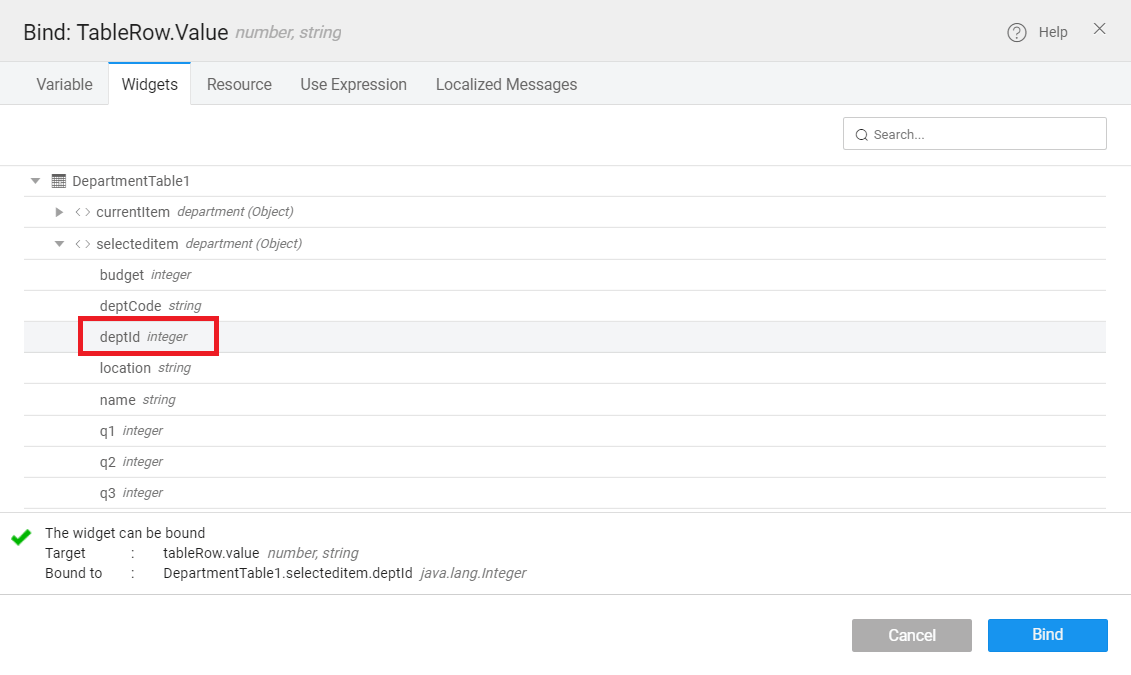Expand the currentItem node
Image resolution: width=1131 pixels, height=675 pixels.
tap(59, 212)
